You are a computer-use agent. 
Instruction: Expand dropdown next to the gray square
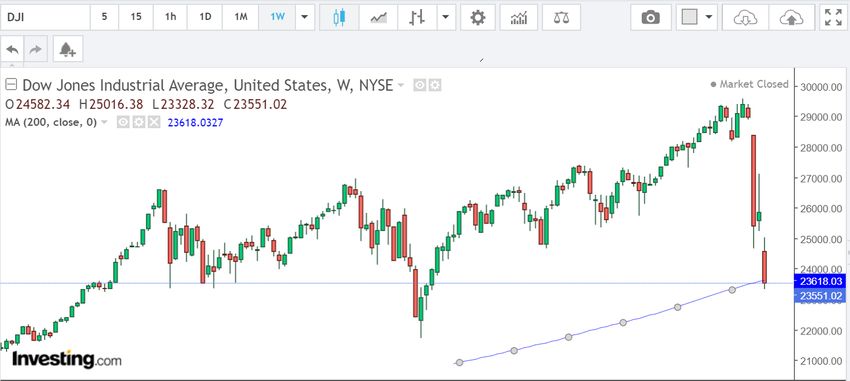[x=709, y=17]
